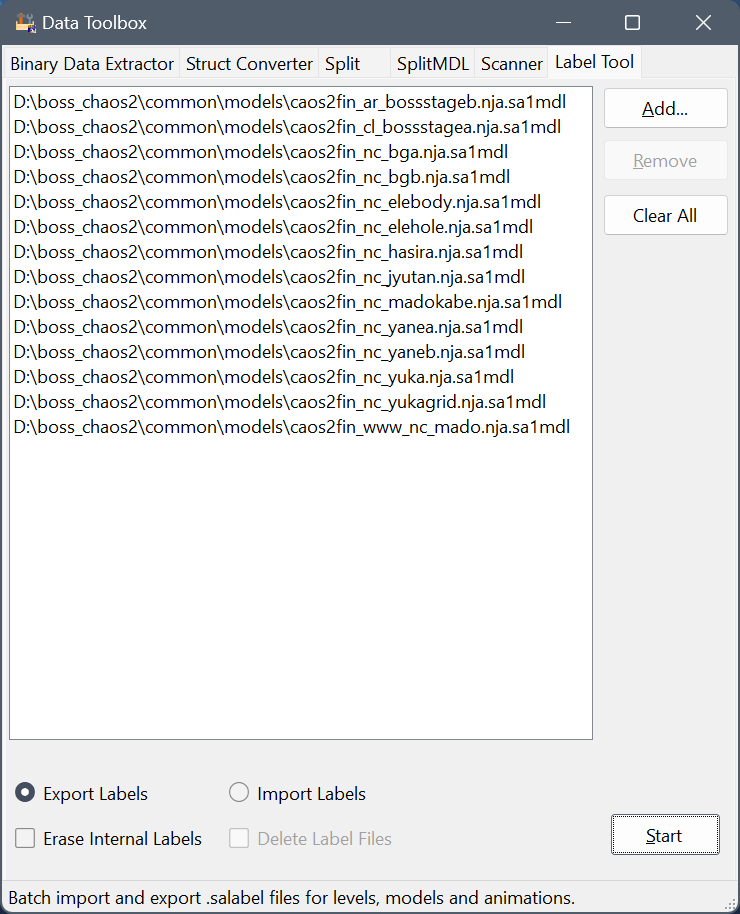Screen dimensions: 740x914
Task: Open the Struct Converter tab
Action: coord(249,63)
